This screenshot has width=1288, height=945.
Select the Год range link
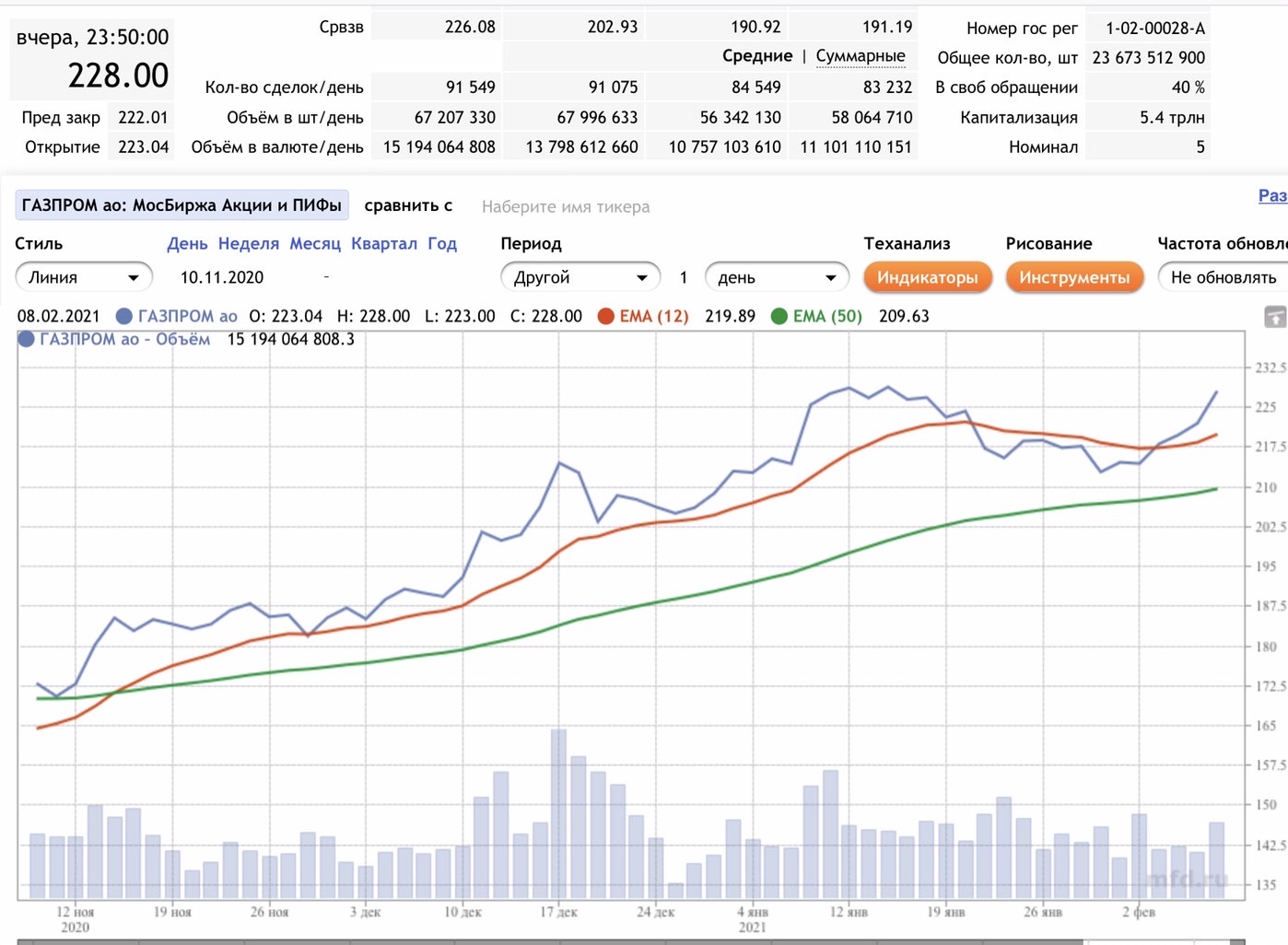tap(442, 244)
